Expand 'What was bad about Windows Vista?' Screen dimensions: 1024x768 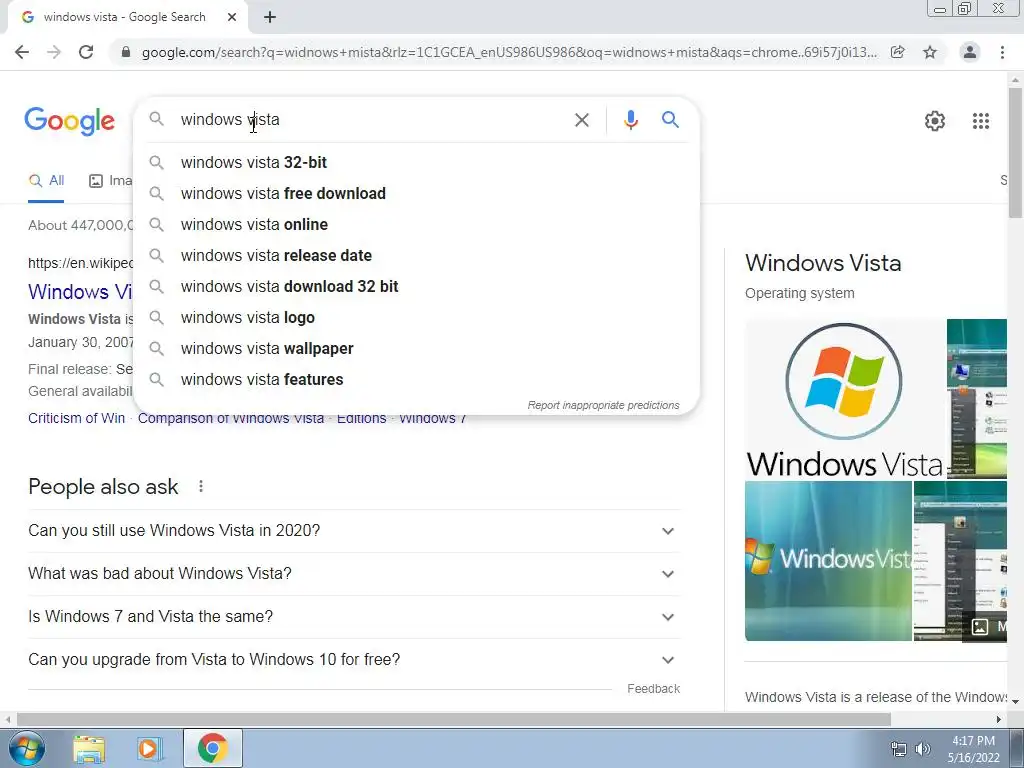[354, 574]
